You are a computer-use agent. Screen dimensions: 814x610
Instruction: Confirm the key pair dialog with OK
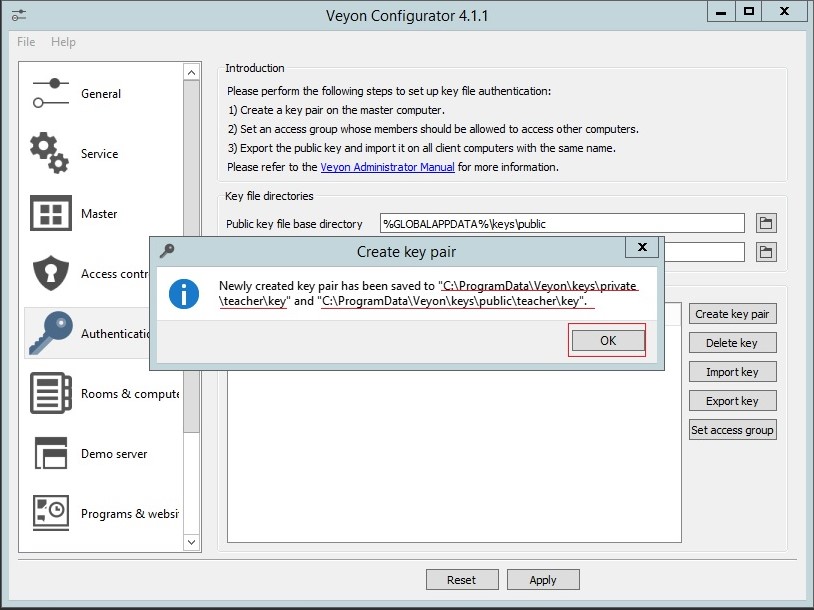(x=606, y=341)
